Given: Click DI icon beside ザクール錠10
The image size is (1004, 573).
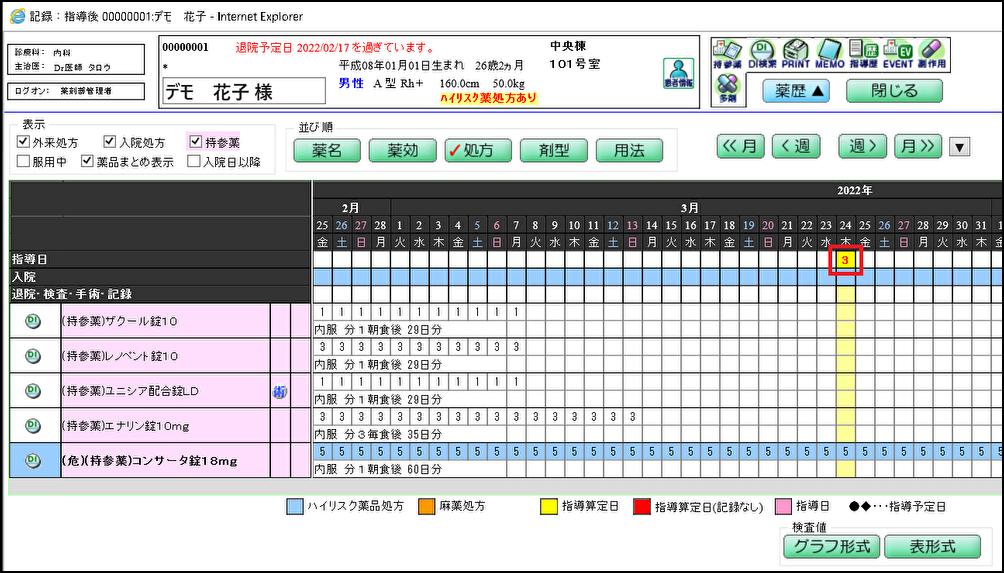Looking at the screenshot, I should point(33,321).
